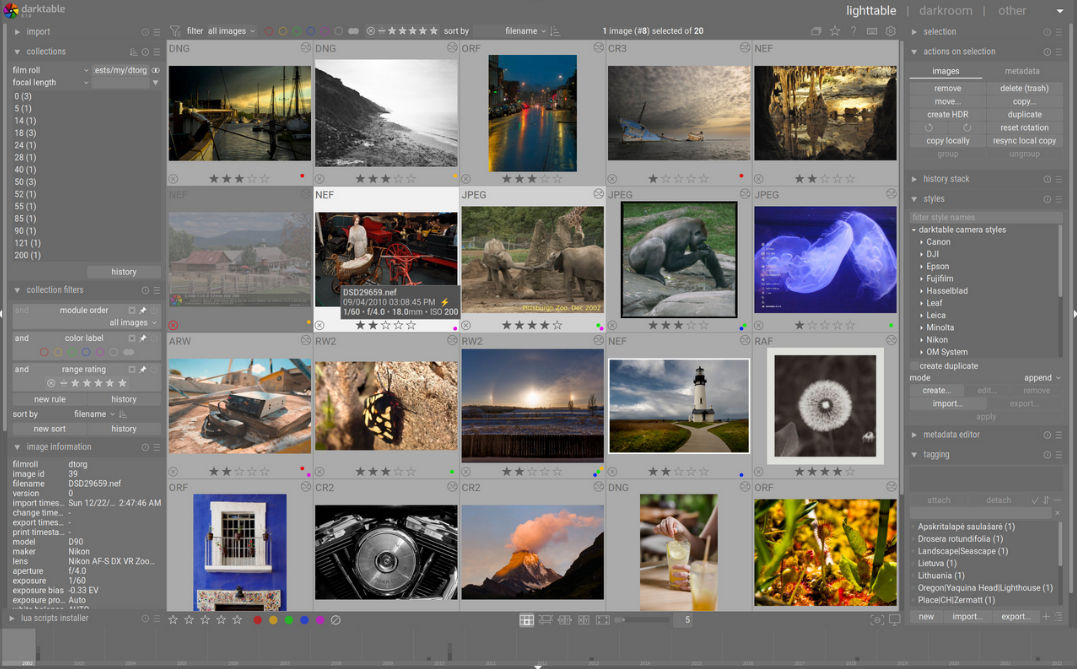Screen dimensions: 1077x669
Task: Enable the create duplicate checkbox
Action: click(915, 366)
